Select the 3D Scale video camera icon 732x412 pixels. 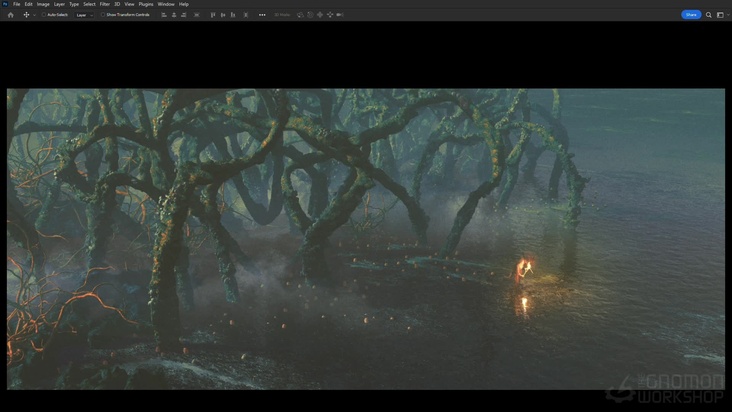pos(340,15)
